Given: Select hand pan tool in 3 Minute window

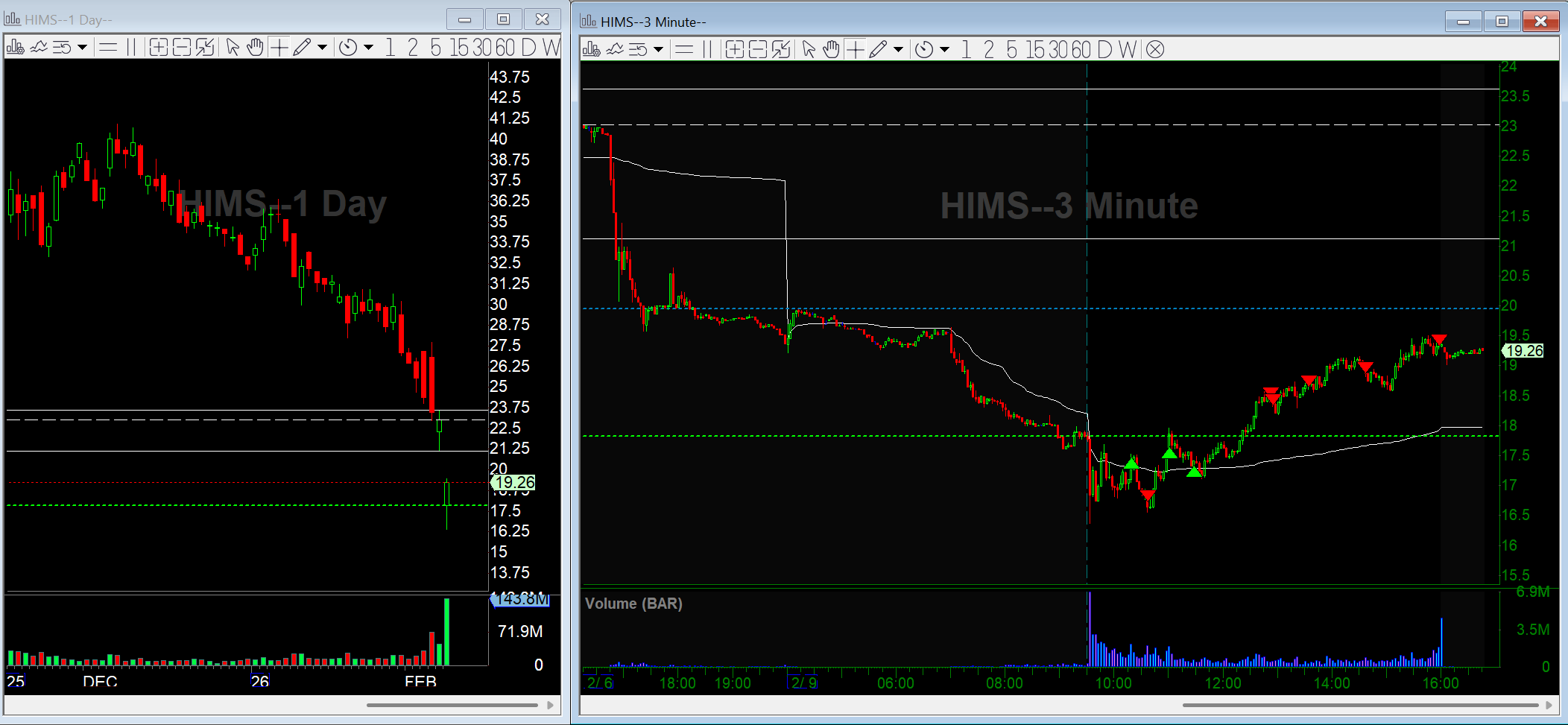Looking at the screenshot, I should 831,49.
